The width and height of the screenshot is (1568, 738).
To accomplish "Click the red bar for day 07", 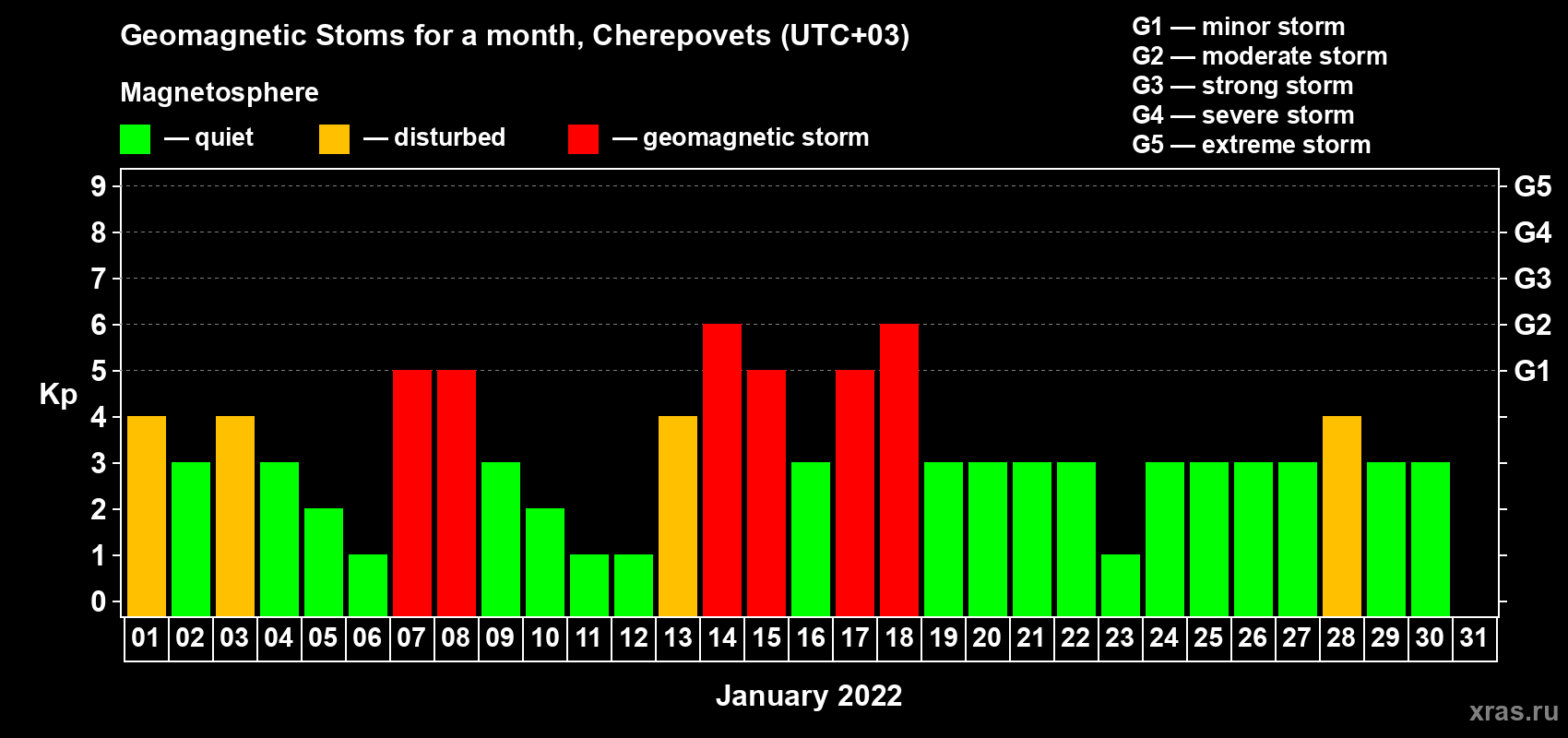I will point(412,493).
